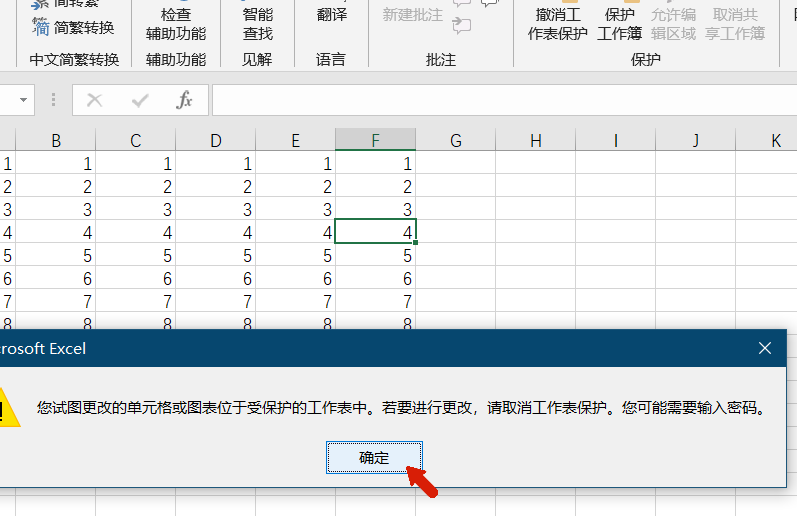Click 取消共享工作簿 unshare workbook
Image resolution: width=797 pixels, height=516 pixels.
(735, 23)
